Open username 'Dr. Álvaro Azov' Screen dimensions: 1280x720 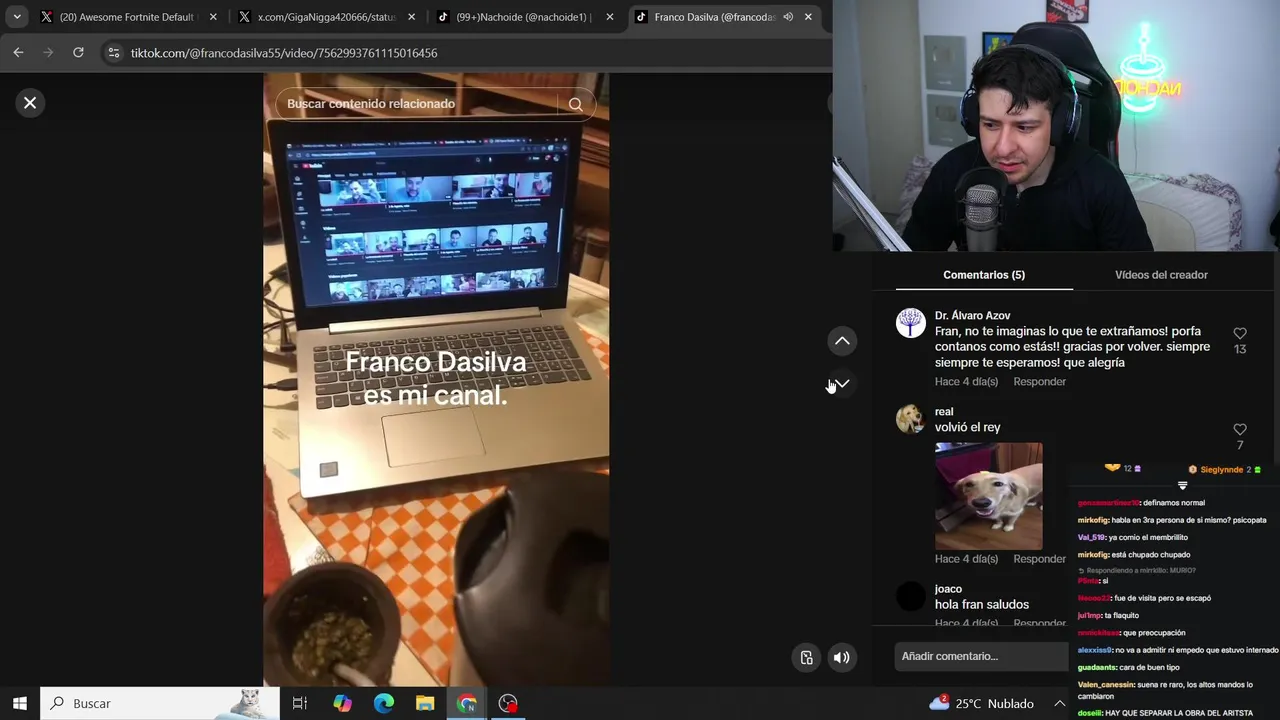pyautogui.click(x=972, y=316)
